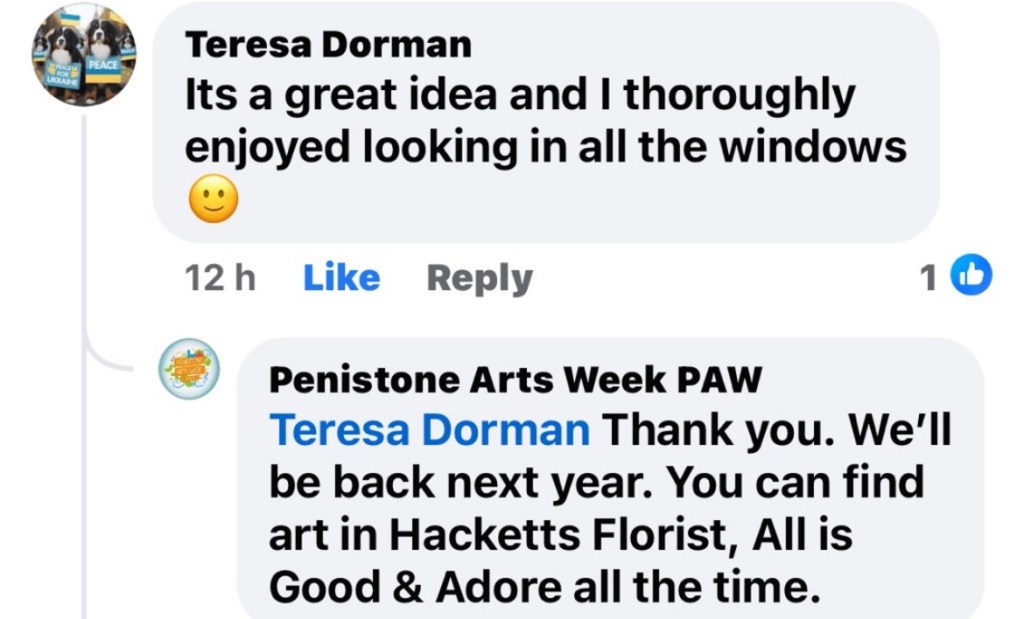Click Teresa Dorman's dog profile picture
Viewport: 1024px width, 619px height.
(83, 56)
